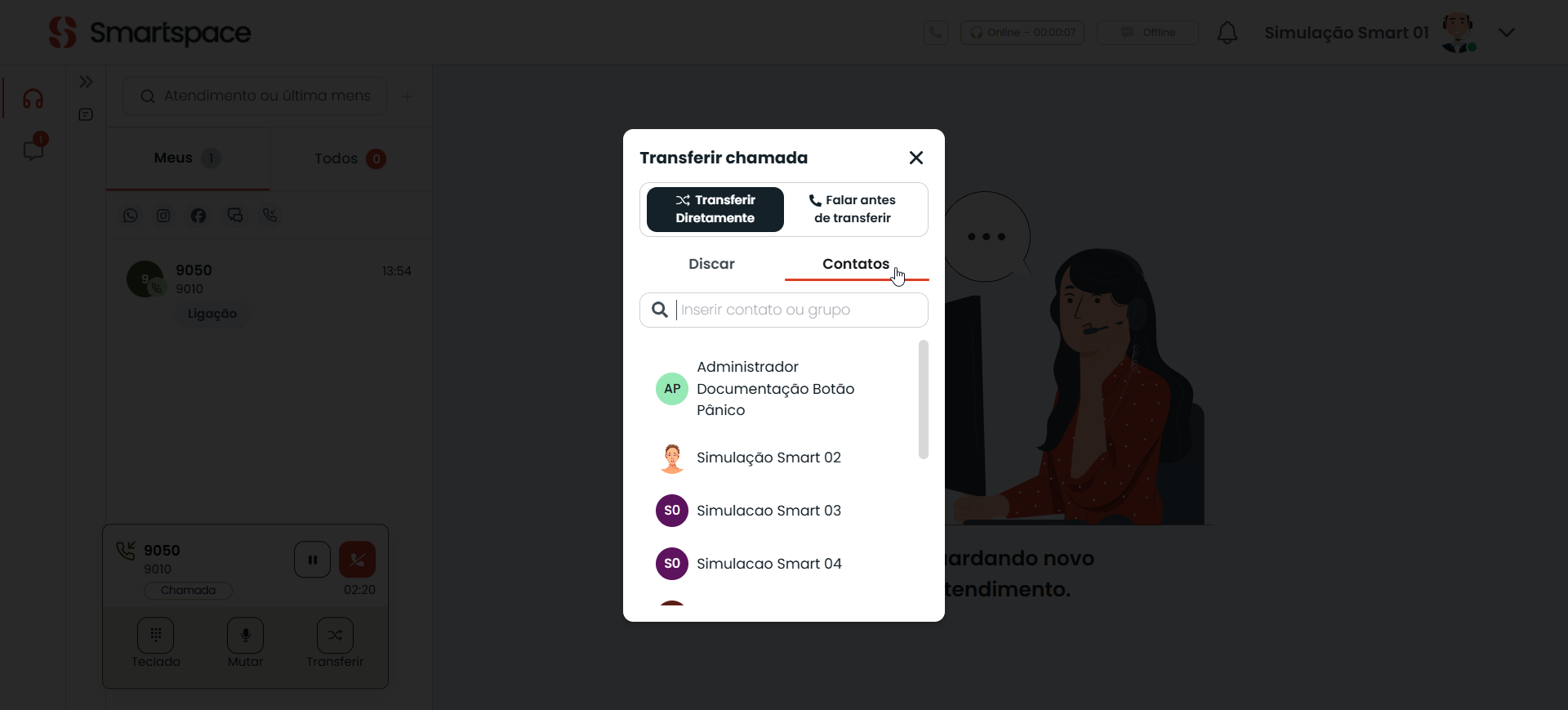The height and width of the screenshot is (710, 1568).
Task: Select Transferir Diretamente transfer mode
Action: coord(715,209)
